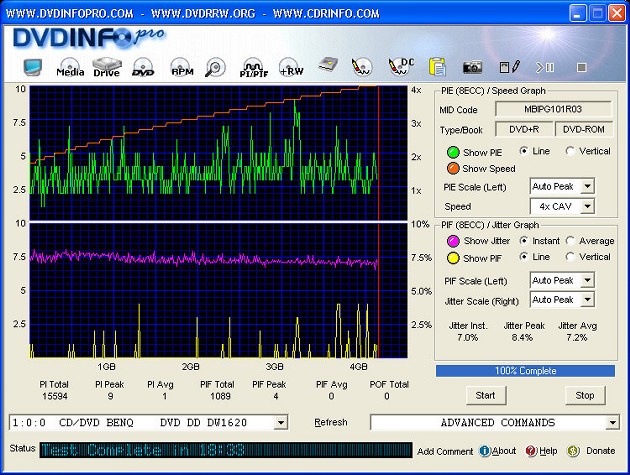Open the disc edit pen tool
This screenshot has width=630, height=475.
[362, 67]
